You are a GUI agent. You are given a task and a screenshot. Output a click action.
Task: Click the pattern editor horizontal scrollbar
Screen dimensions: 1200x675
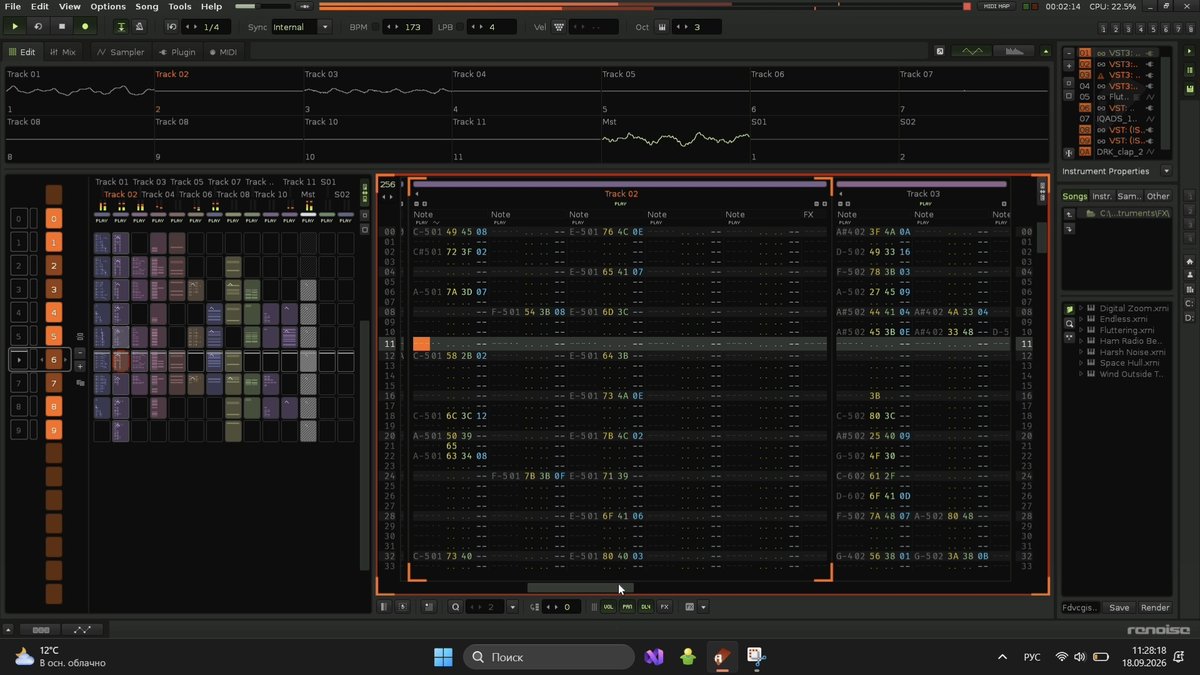[580, 588]
